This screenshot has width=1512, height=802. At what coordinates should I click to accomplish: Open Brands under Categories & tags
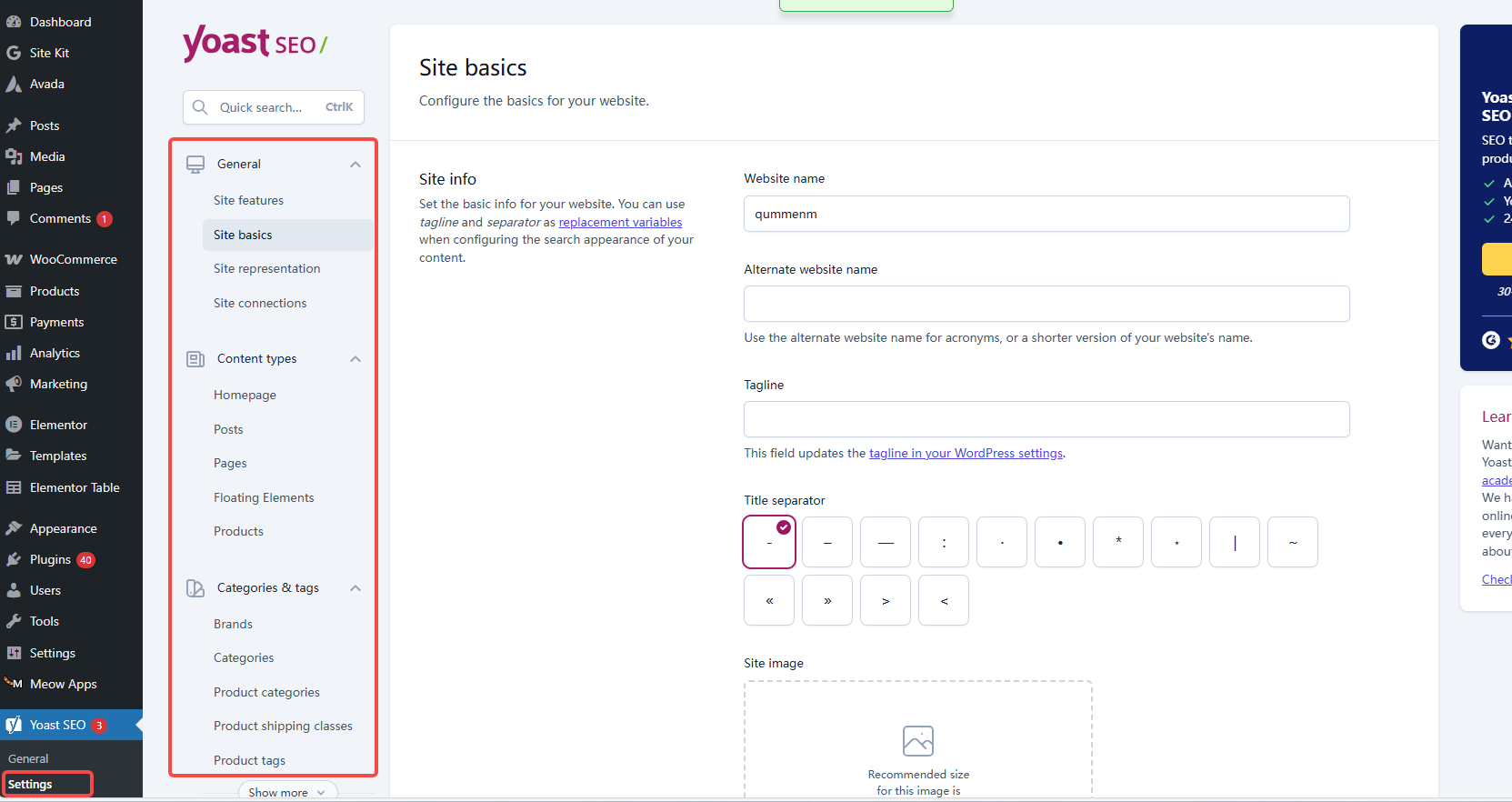233,624
